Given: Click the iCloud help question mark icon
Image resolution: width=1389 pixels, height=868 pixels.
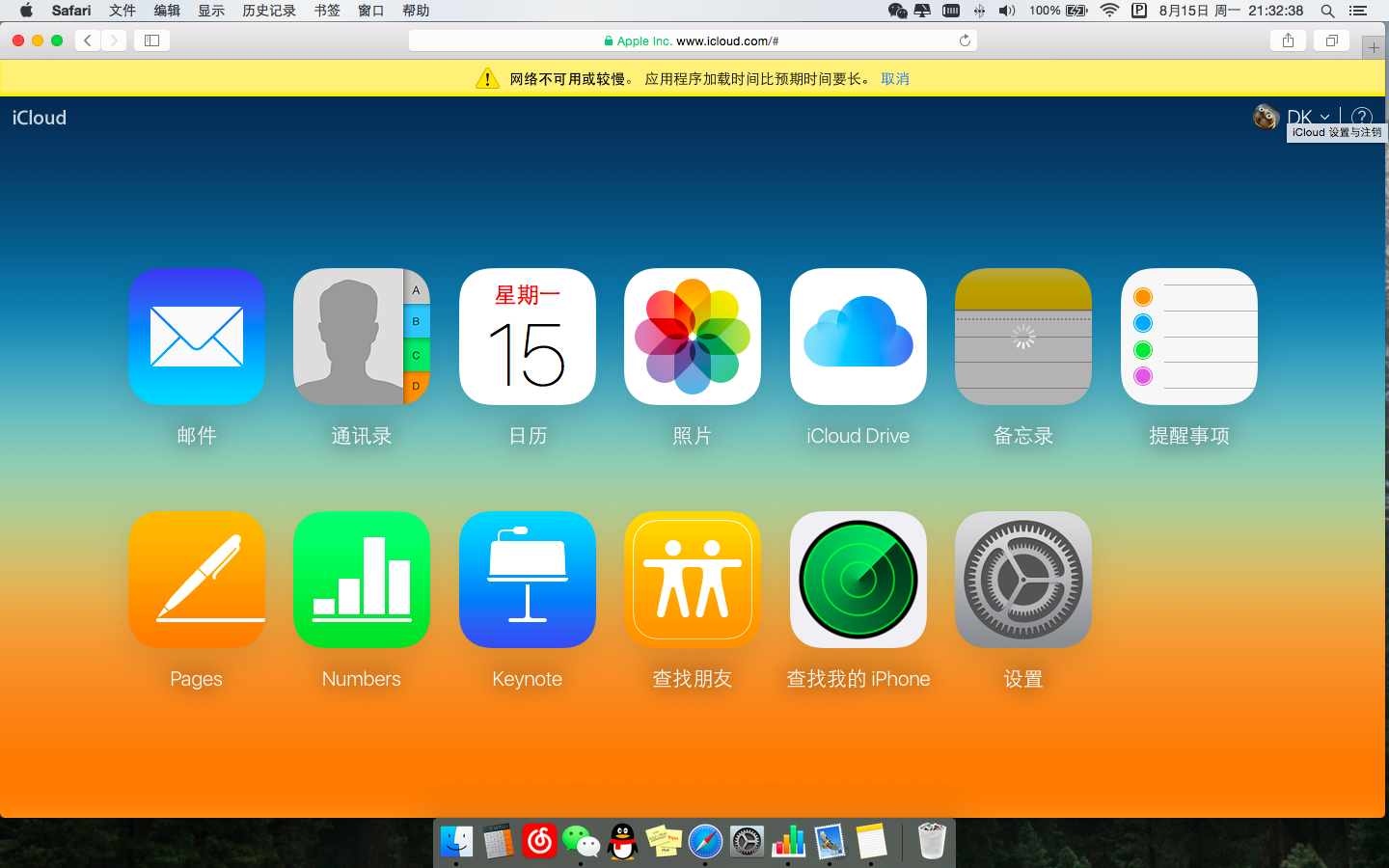Looking at the screenshot, I should [x=1361, y=117].
